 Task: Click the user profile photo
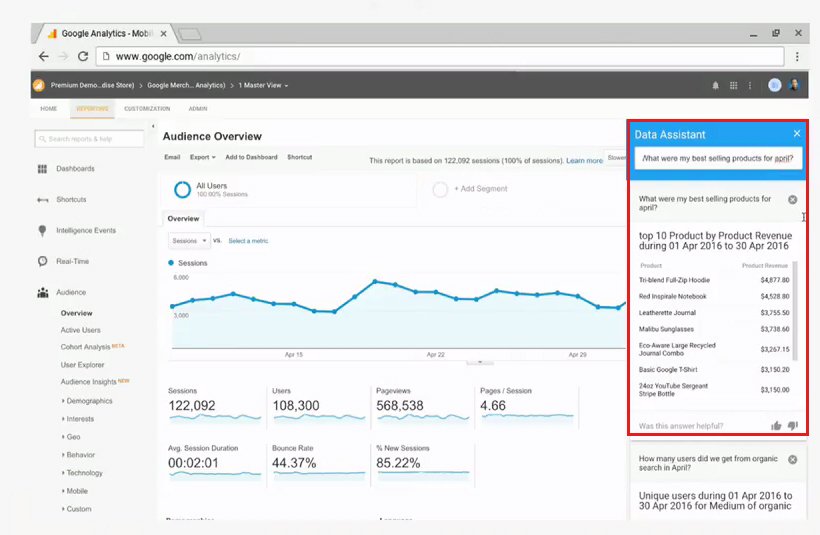pyautogui.click(x=794, y=85)
